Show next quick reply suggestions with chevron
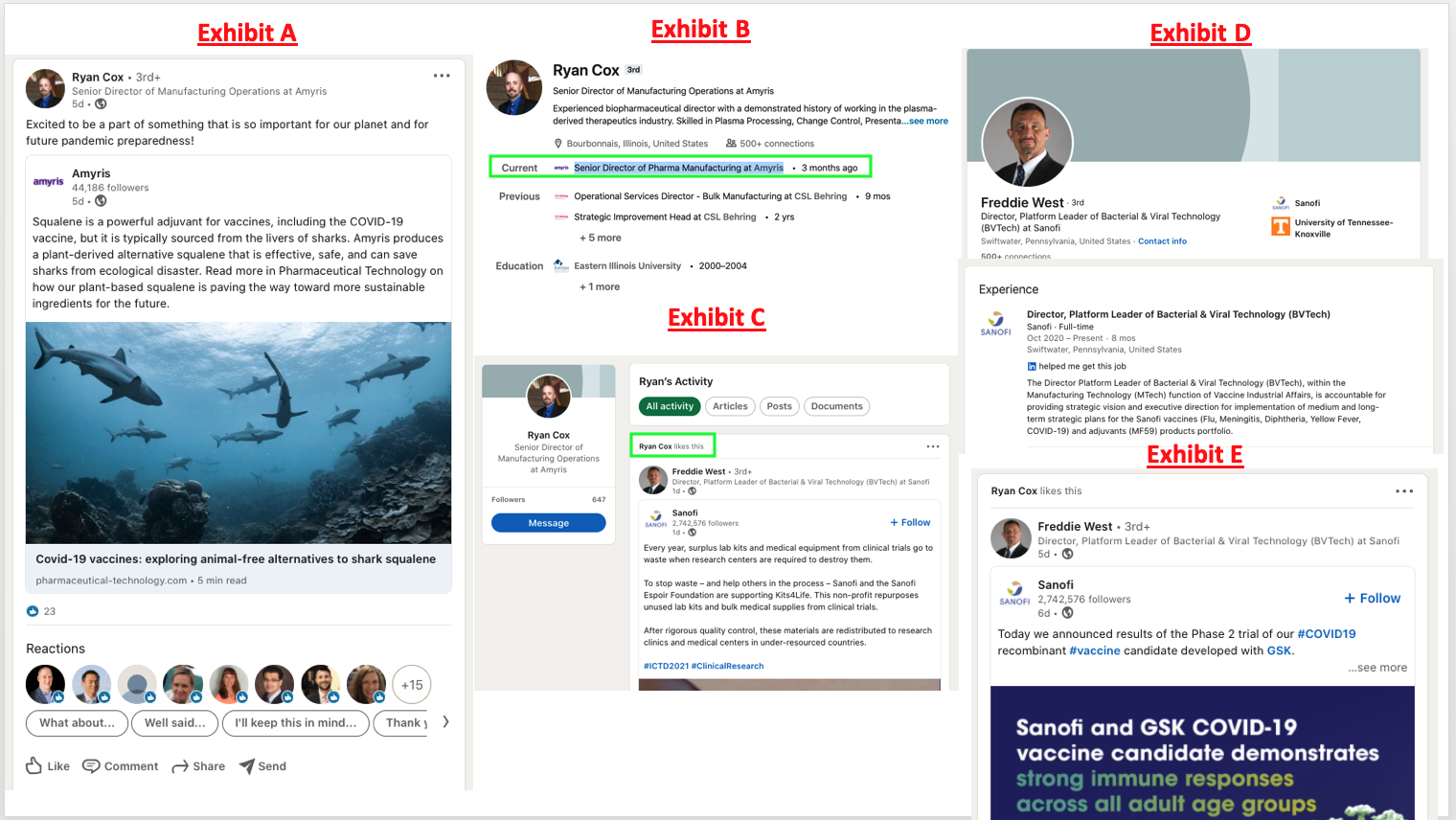The image size is (1456, 820). pyautogui.click(x=445, y=722)
